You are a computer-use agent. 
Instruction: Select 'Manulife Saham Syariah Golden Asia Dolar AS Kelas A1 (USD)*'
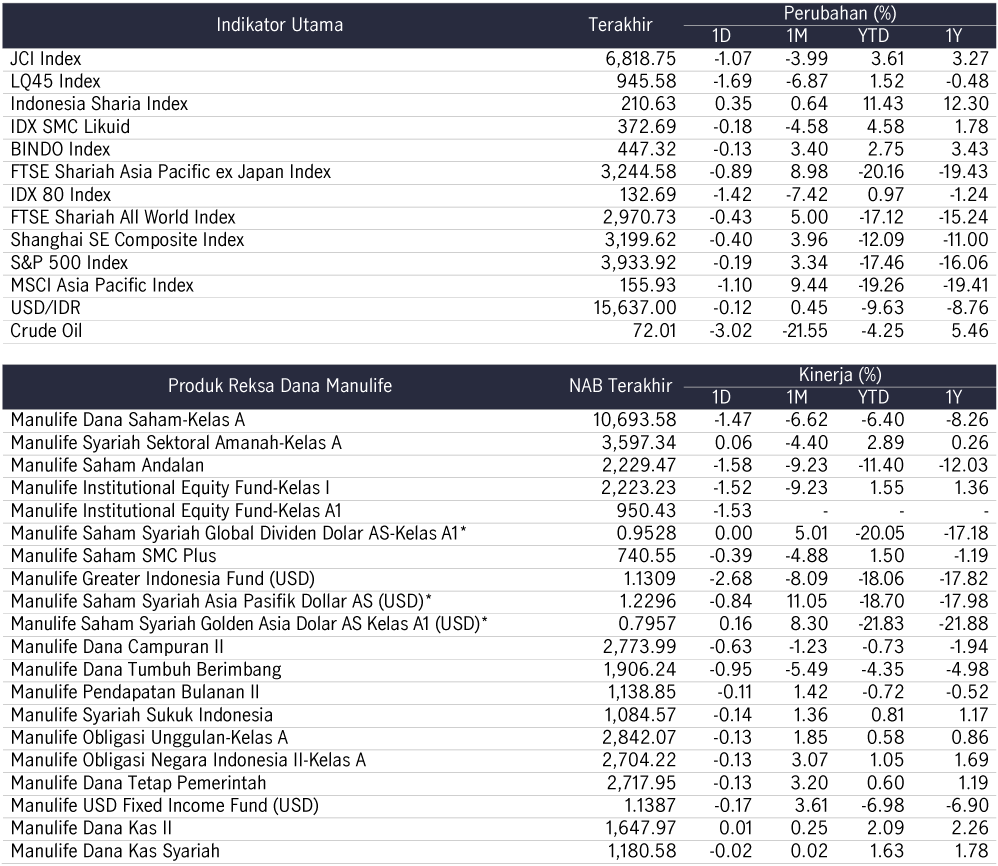click(249, 624)
